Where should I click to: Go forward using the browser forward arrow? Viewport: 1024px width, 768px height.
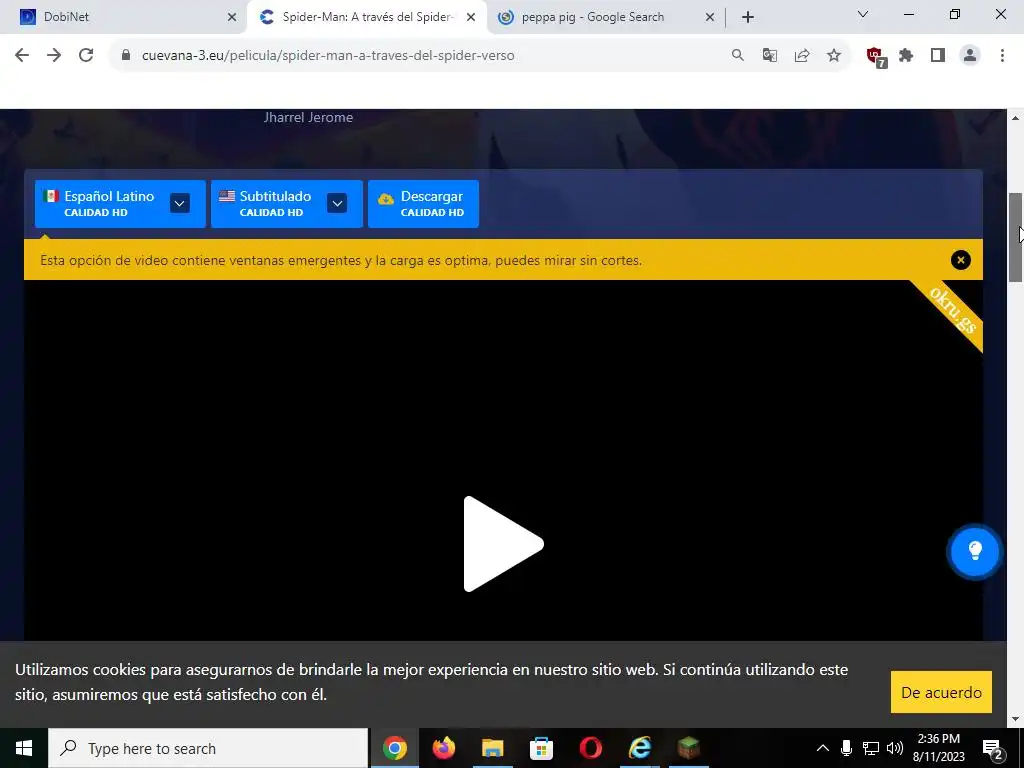pos(54,56)
